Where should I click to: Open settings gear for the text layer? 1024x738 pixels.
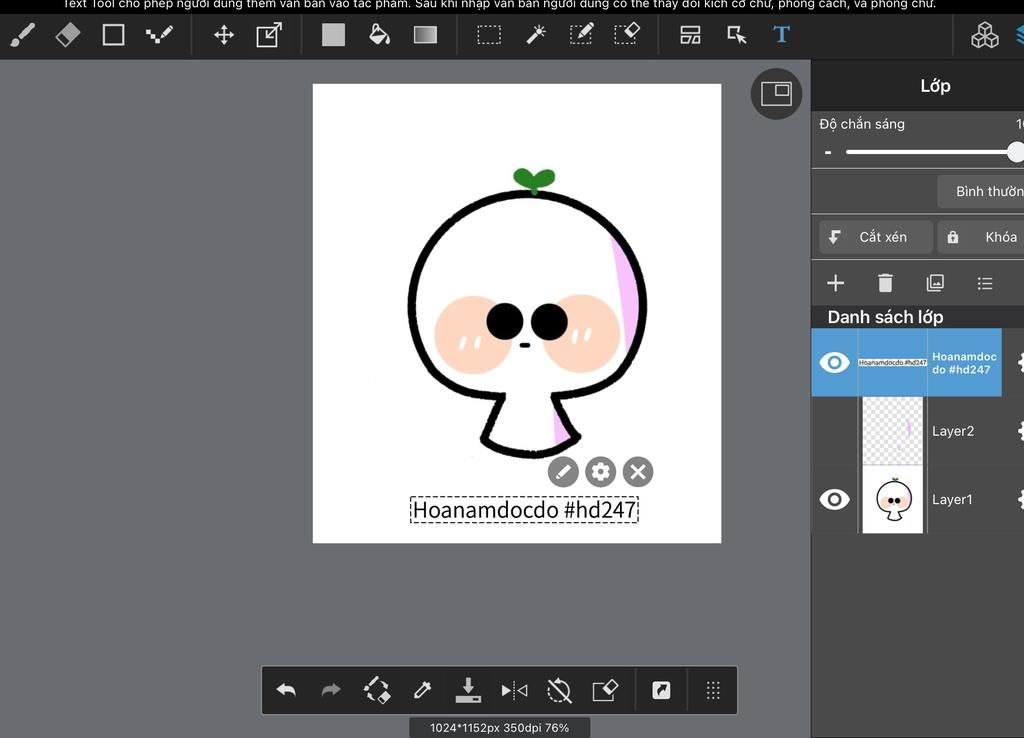[1020, 362]
